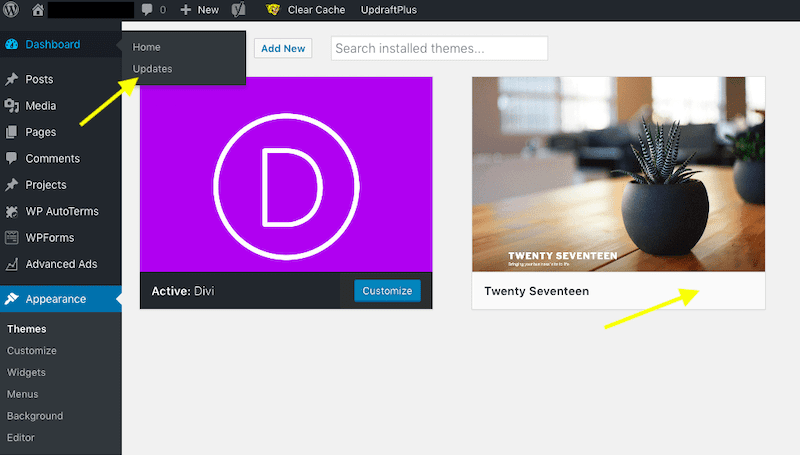800x455 pixels.
Task: Click the plus icon beside New
Action: 186,10
